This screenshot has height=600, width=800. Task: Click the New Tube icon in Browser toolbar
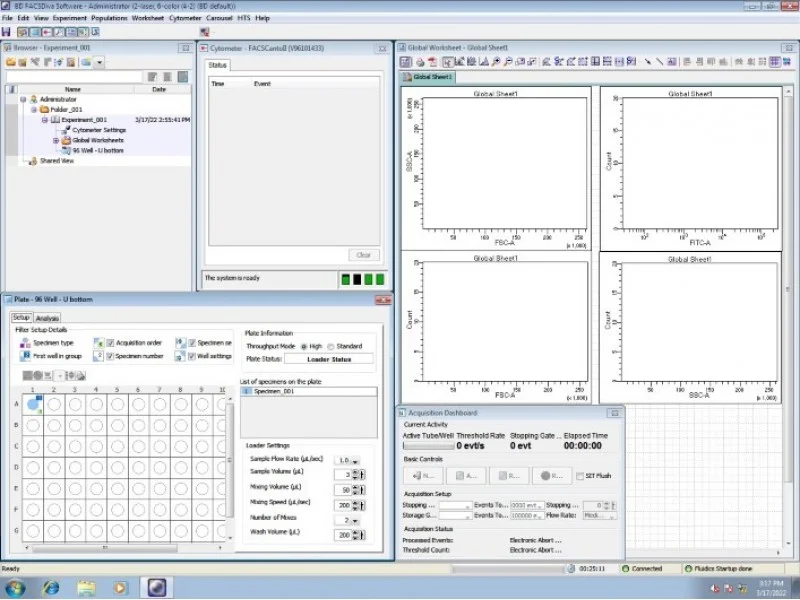[x=47, y=62]
